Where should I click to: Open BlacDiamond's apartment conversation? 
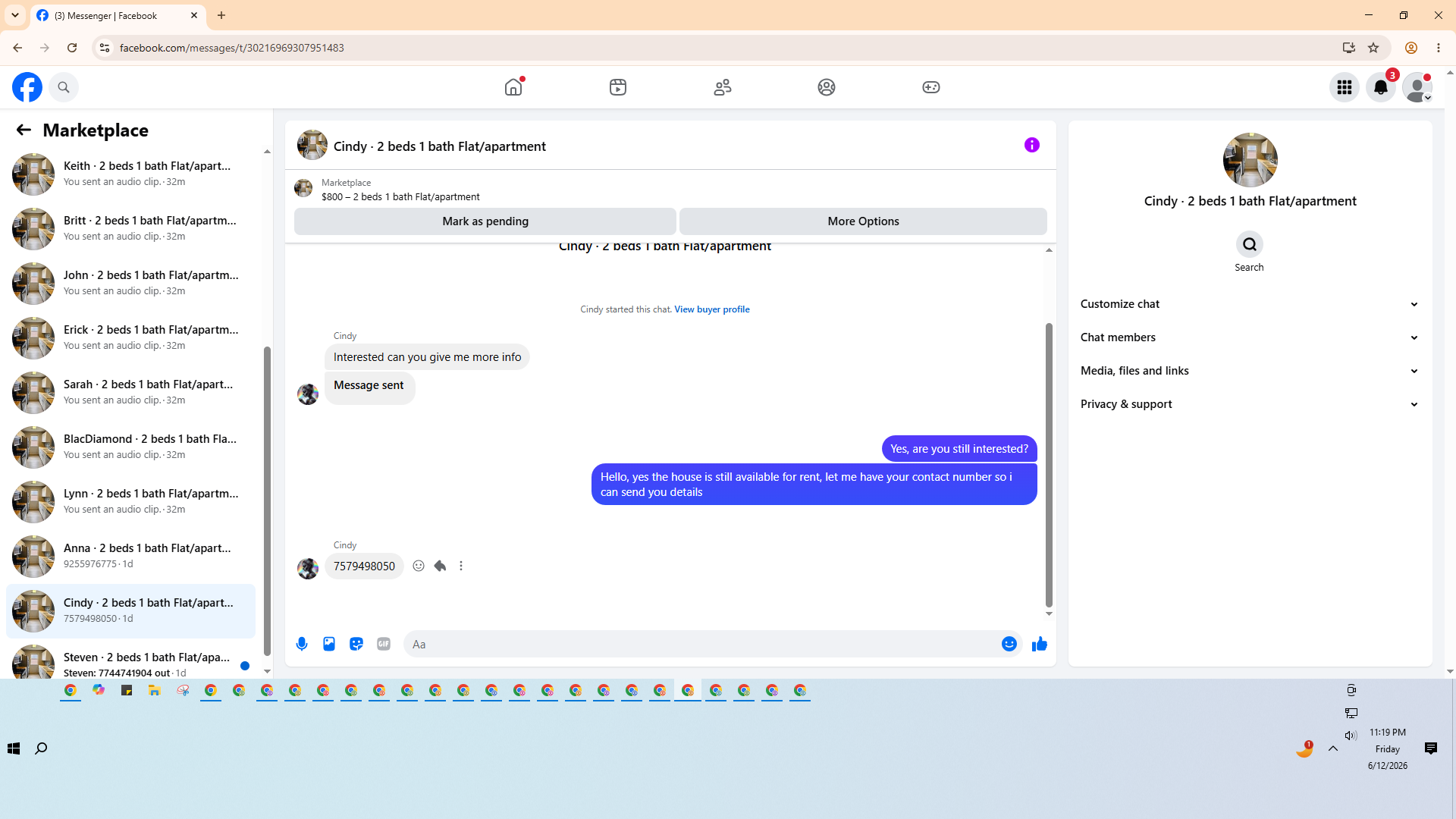pyautogui.click(x=130, y=447)
